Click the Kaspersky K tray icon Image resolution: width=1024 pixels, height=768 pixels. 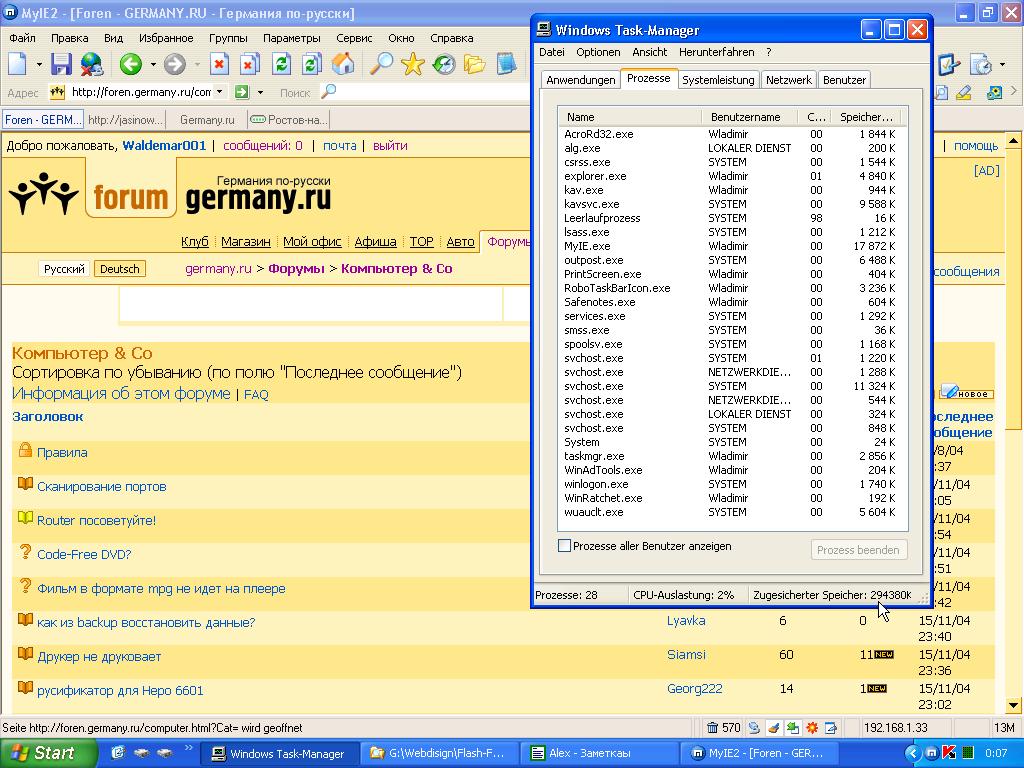949,753
